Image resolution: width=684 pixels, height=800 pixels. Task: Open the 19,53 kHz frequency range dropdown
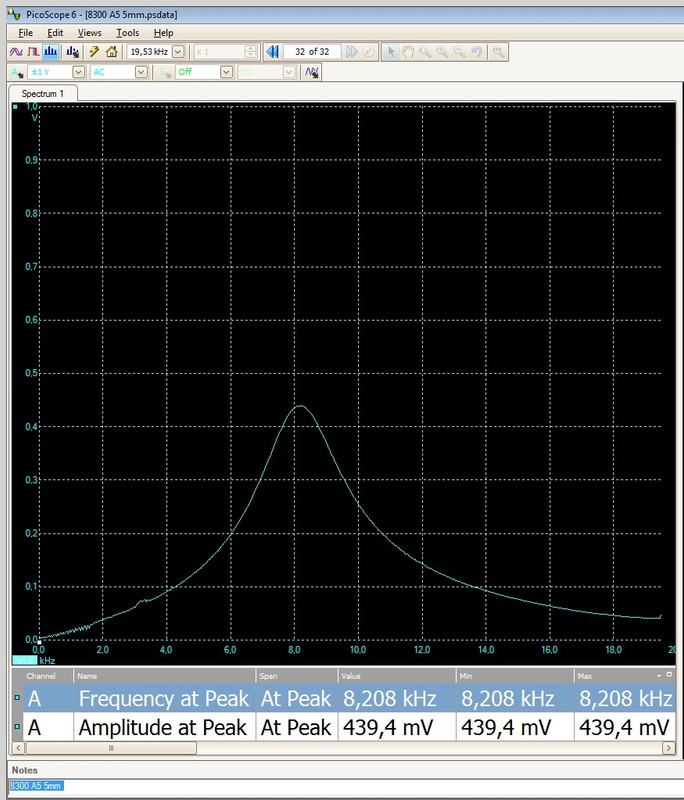178,52
